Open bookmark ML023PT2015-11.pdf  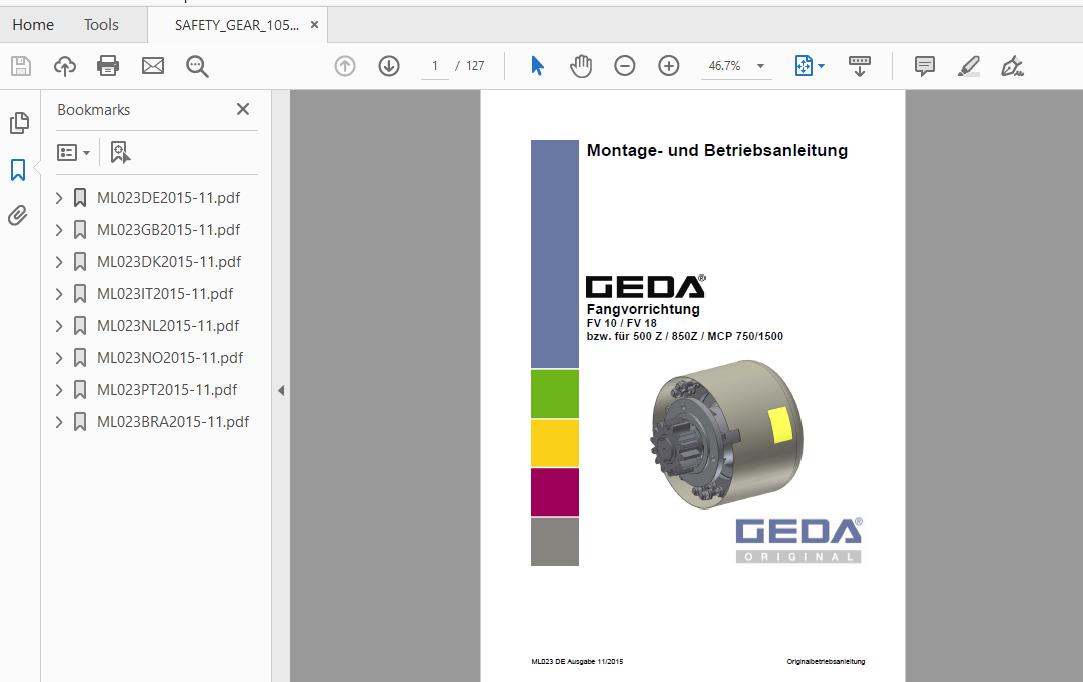(x=166, y=390)
